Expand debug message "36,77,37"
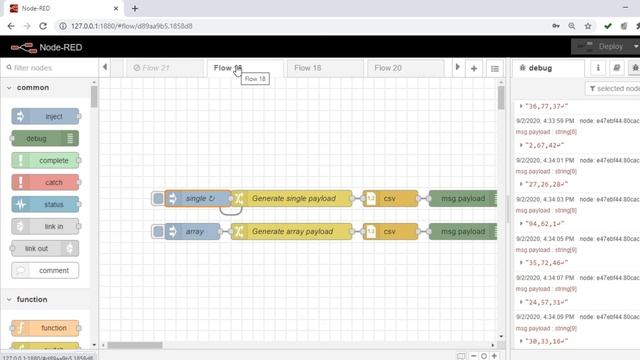Screen dimensions: 640x360 pos(521,106)
